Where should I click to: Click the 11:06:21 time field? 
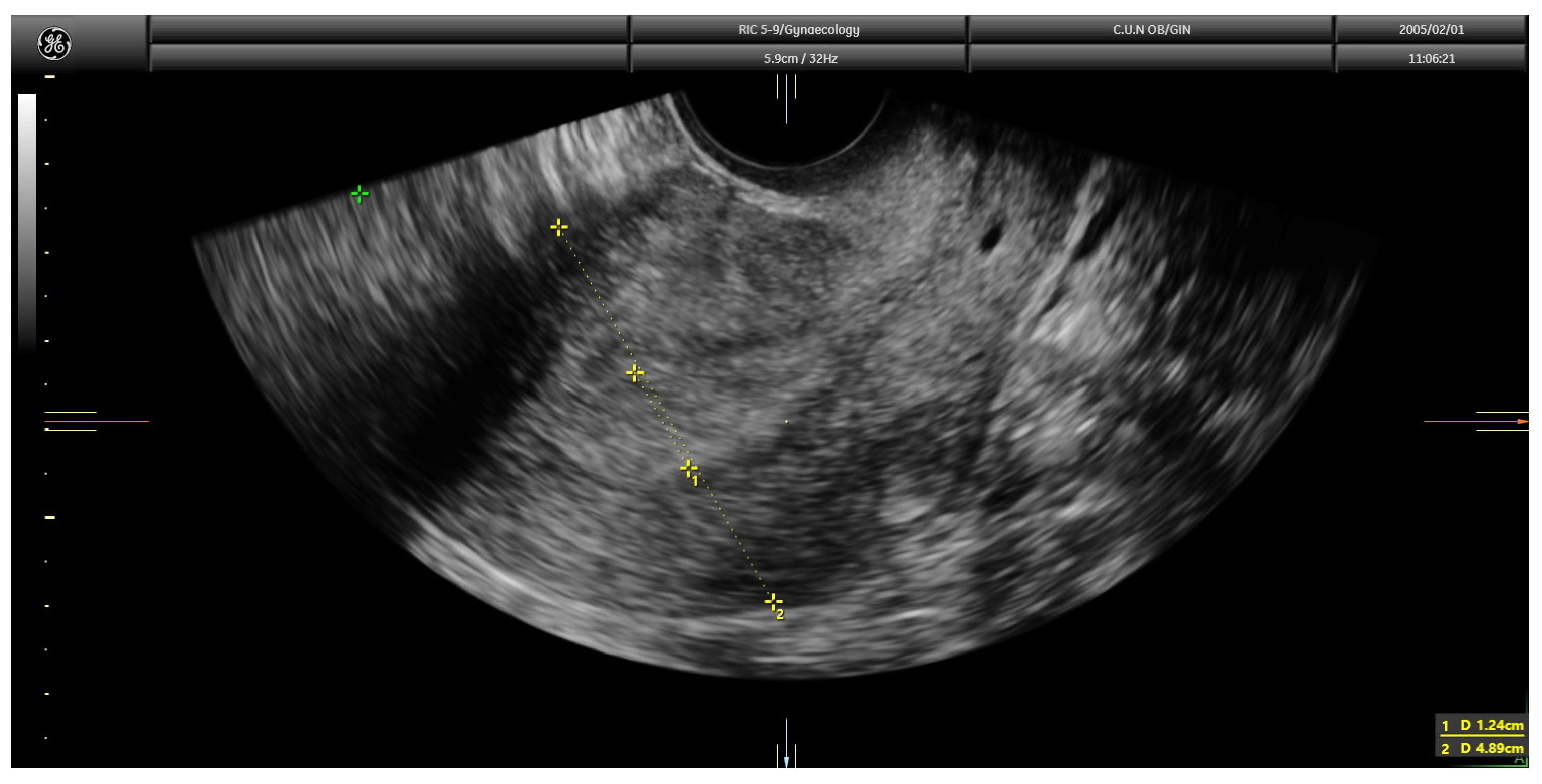(x=1431, y=58)
